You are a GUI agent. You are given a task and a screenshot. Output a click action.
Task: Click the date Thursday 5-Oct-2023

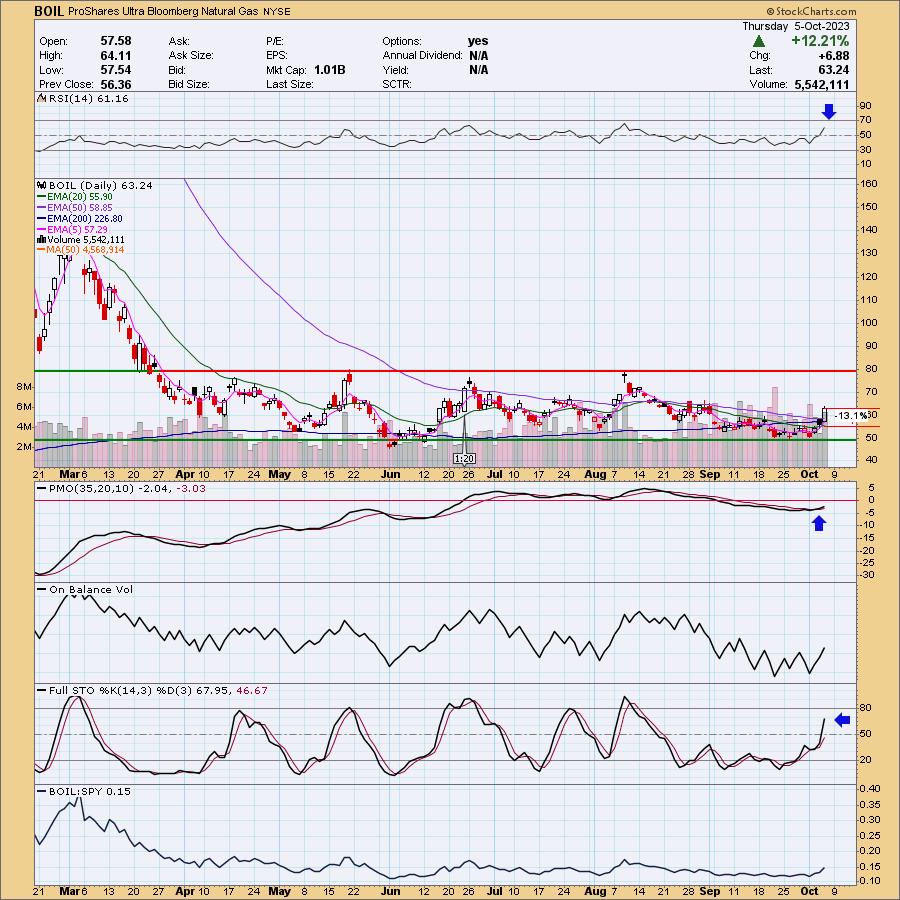tap(796, 26)
